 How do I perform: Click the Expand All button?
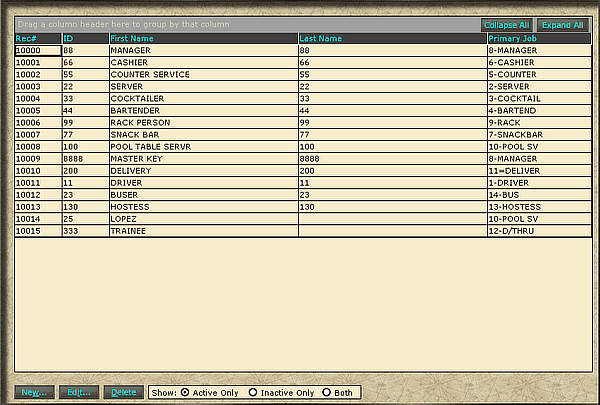562,25
